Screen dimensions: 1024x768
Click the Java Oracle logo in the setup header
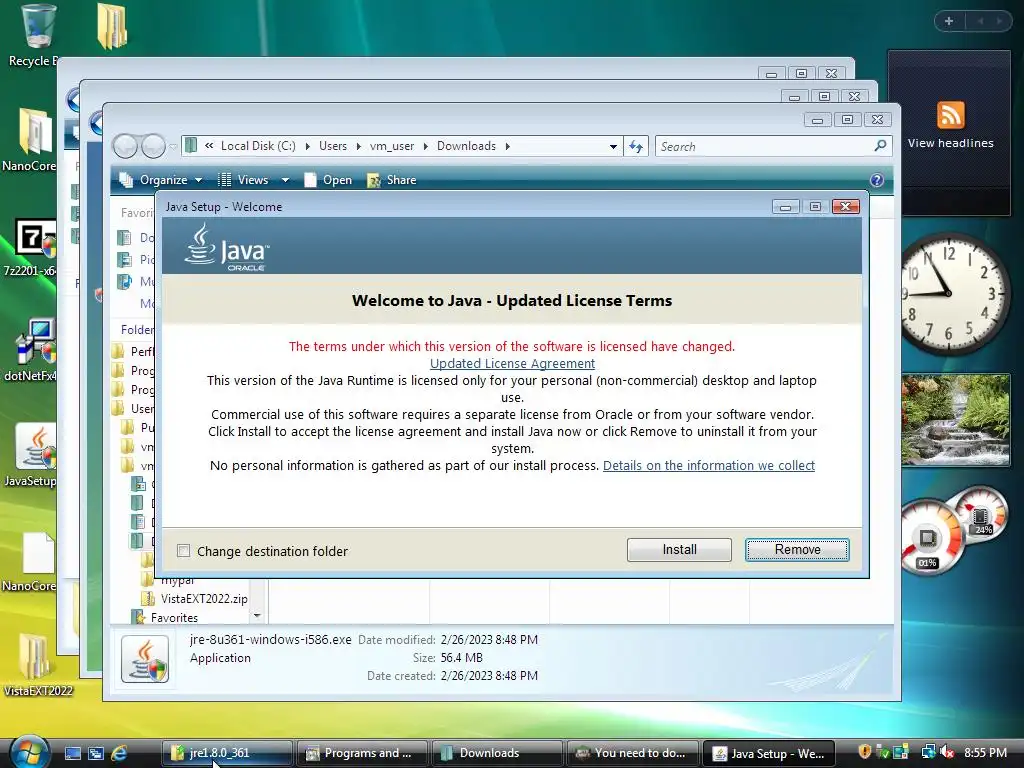[227, 248]
